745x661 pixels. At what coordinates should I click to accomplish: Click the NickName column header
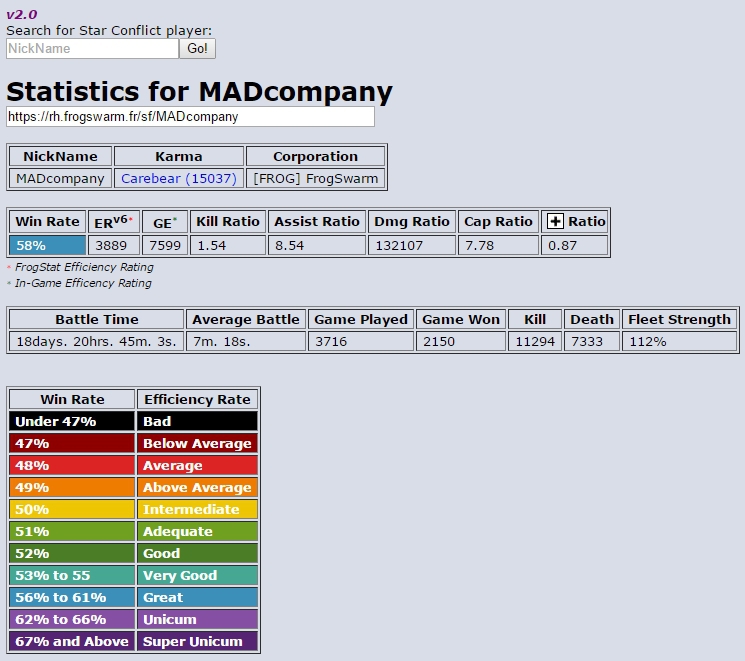60,156
